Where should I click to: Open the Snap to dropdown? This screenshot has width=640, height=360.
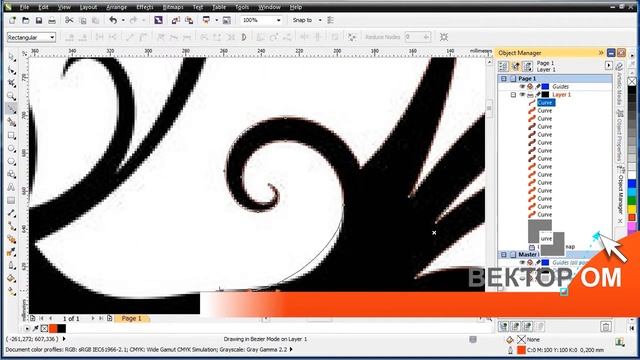coord(320,20)
